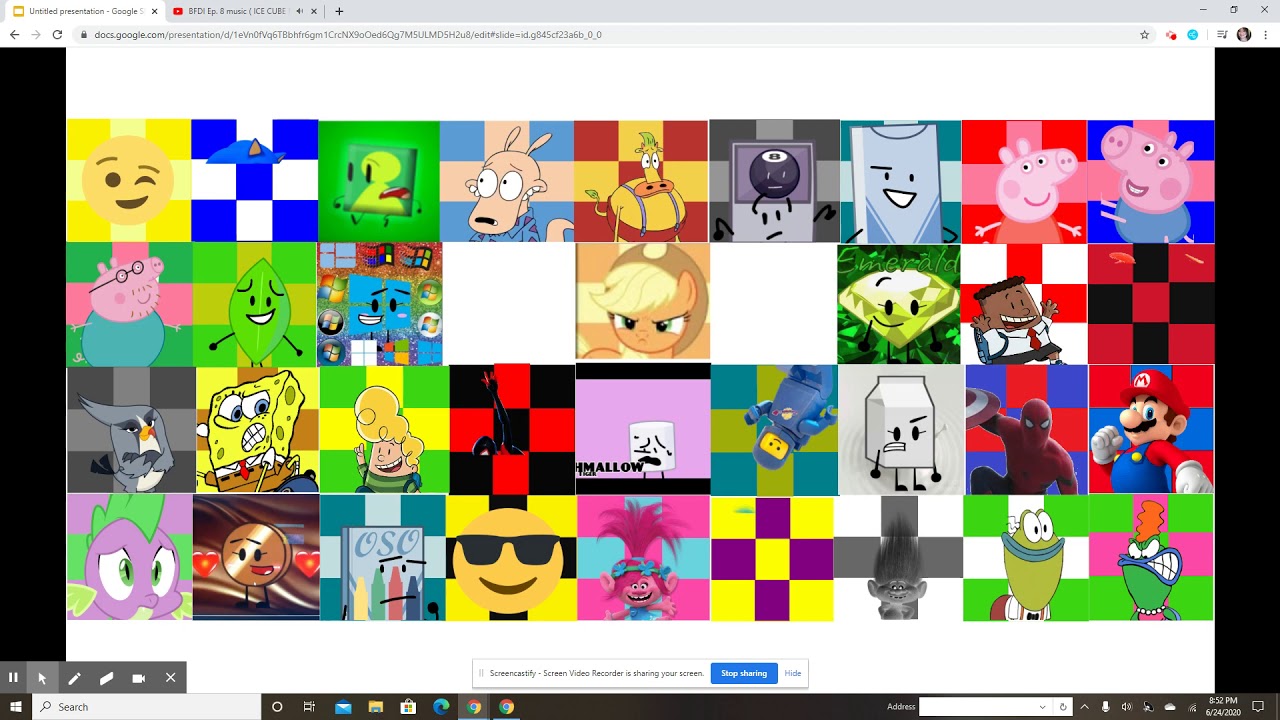Click the taskbar Search box
The width and height of the screenshot is (1280, 720).
point(147,706)
